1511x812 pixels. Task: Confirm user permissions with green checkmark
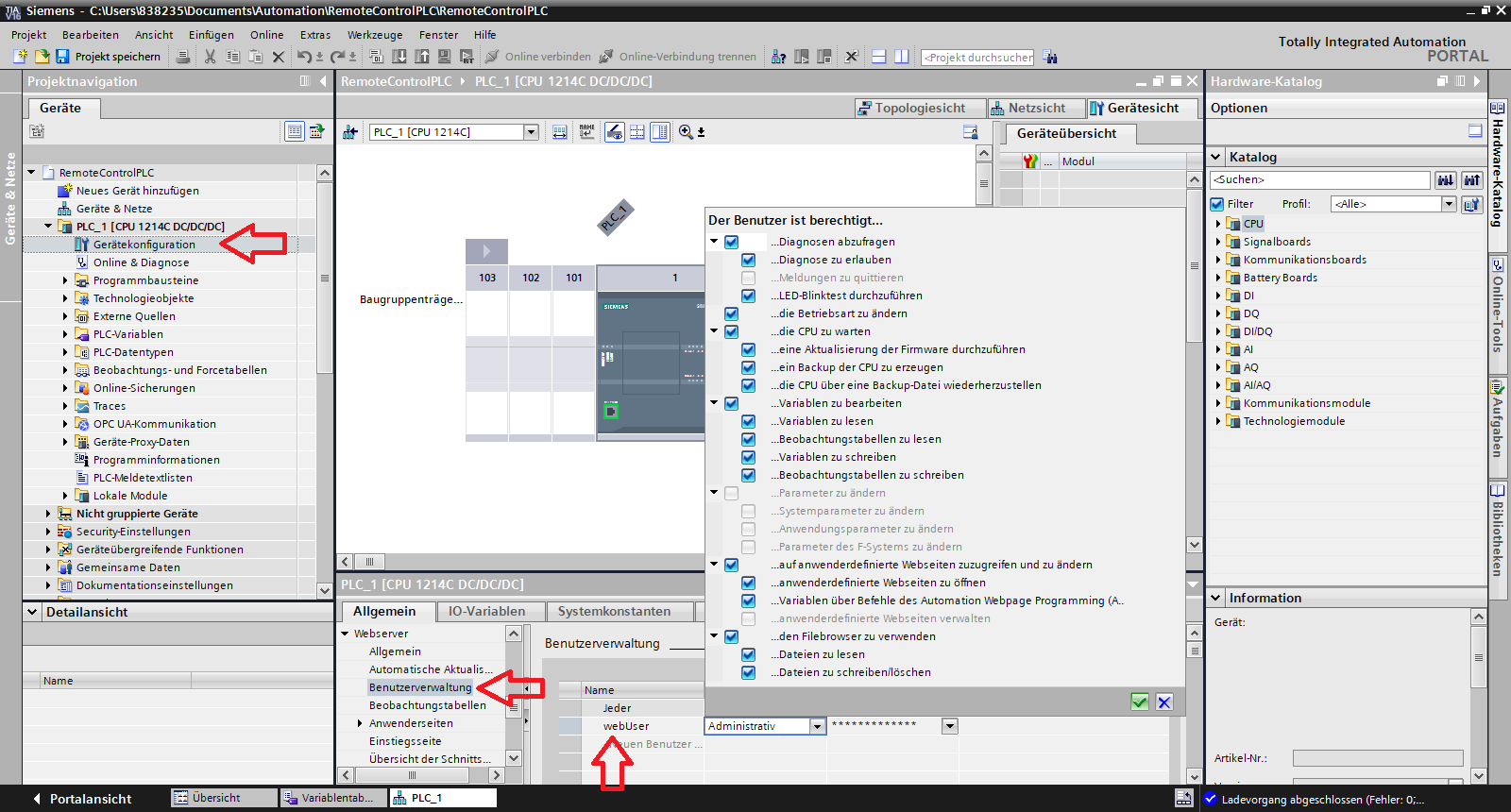pyautogui.click(x=1140, y=702)
